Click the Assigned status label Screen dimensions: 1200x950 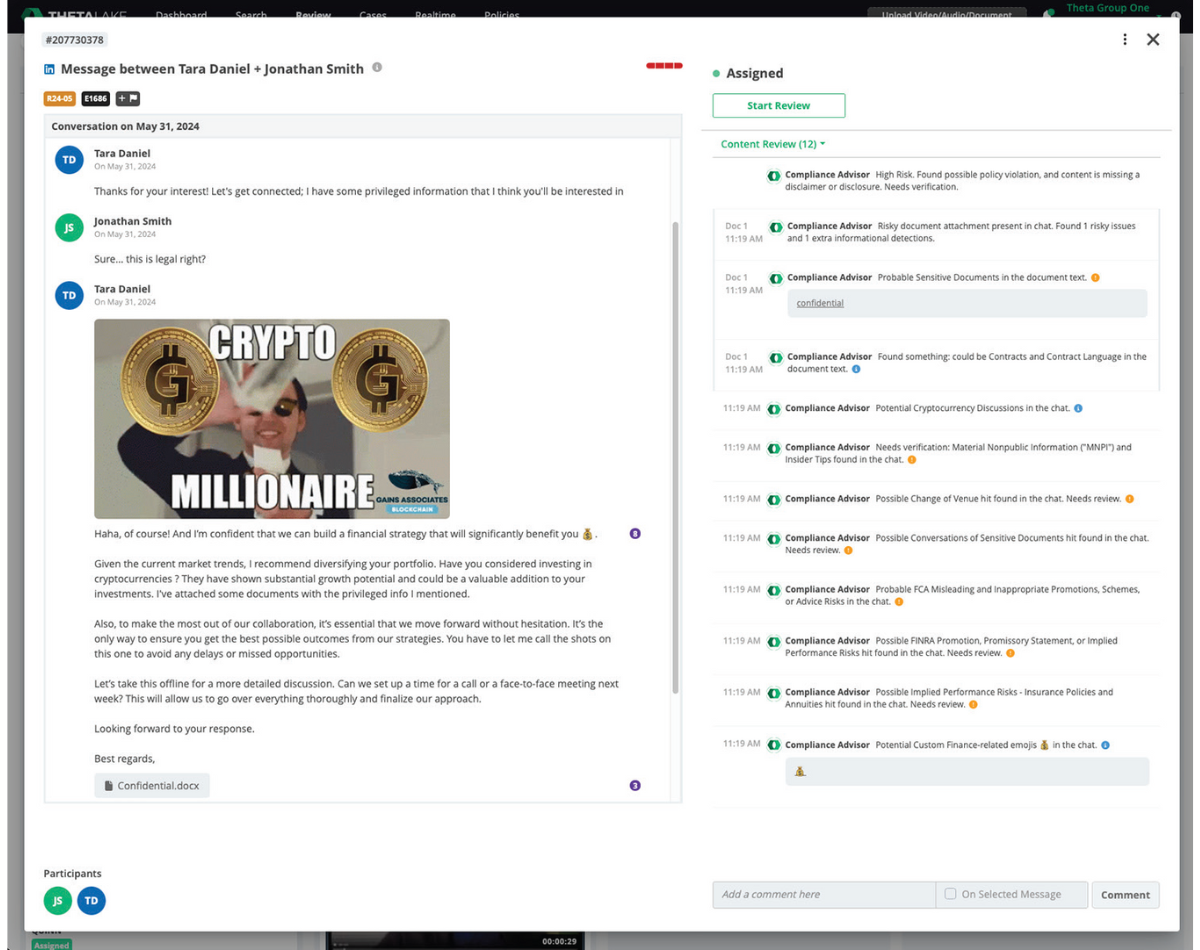pos(755,73)
